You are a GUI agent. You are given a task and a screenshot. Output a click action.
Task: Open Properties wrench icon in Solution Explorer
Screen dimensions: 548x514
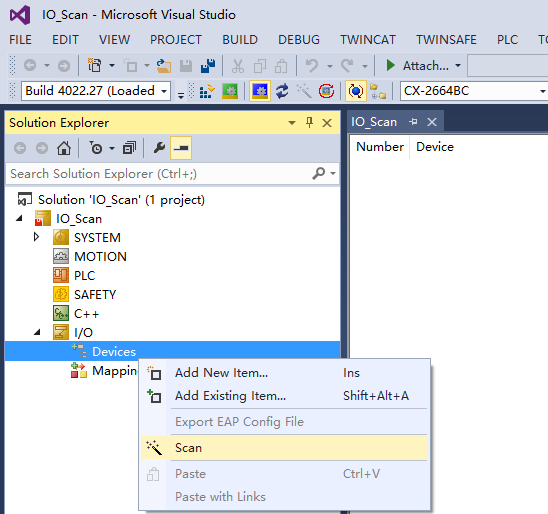coord(159,148)
